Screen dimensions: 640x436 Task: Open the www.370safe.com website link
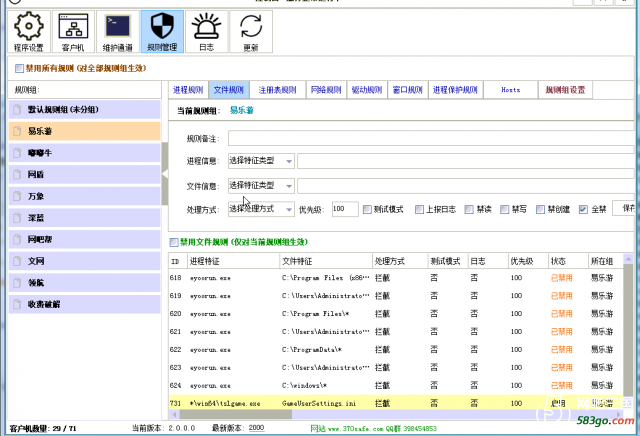click(x=354, y=428)
